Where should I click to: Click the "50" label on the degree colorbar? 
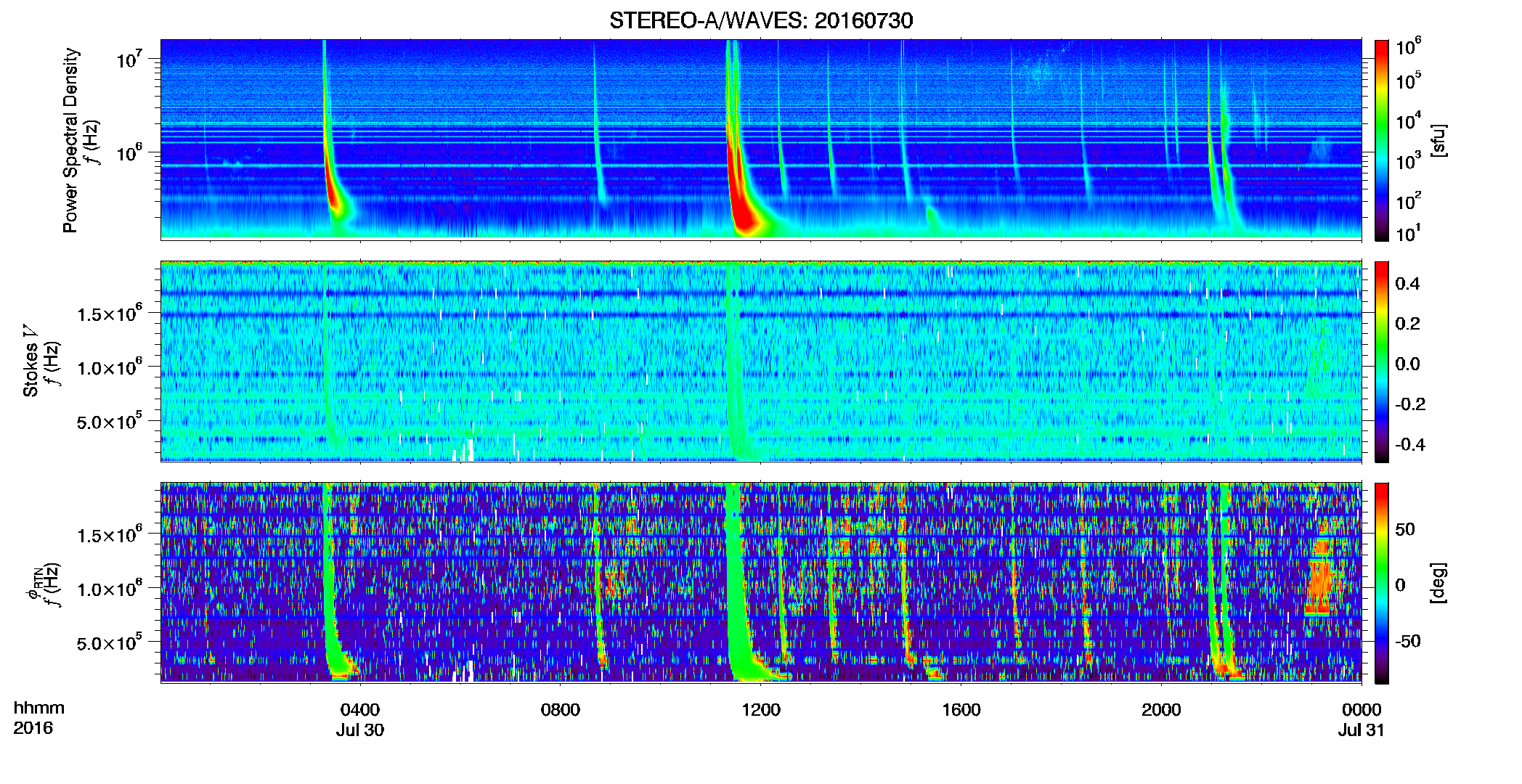(1405, 529)
